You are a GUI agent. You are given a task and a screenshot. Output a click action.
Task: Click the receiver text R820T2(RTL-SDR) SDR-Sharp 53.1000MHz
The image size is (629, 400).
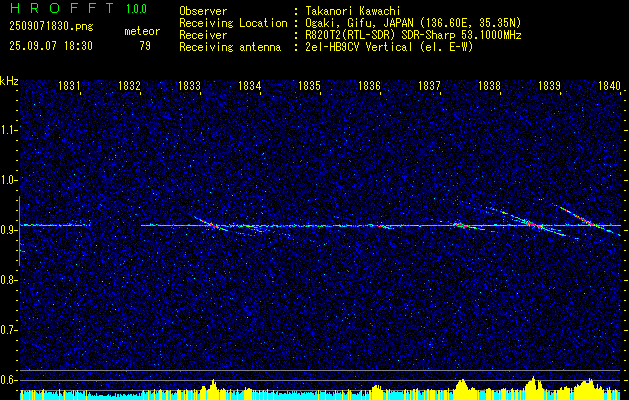pos(413,35)
